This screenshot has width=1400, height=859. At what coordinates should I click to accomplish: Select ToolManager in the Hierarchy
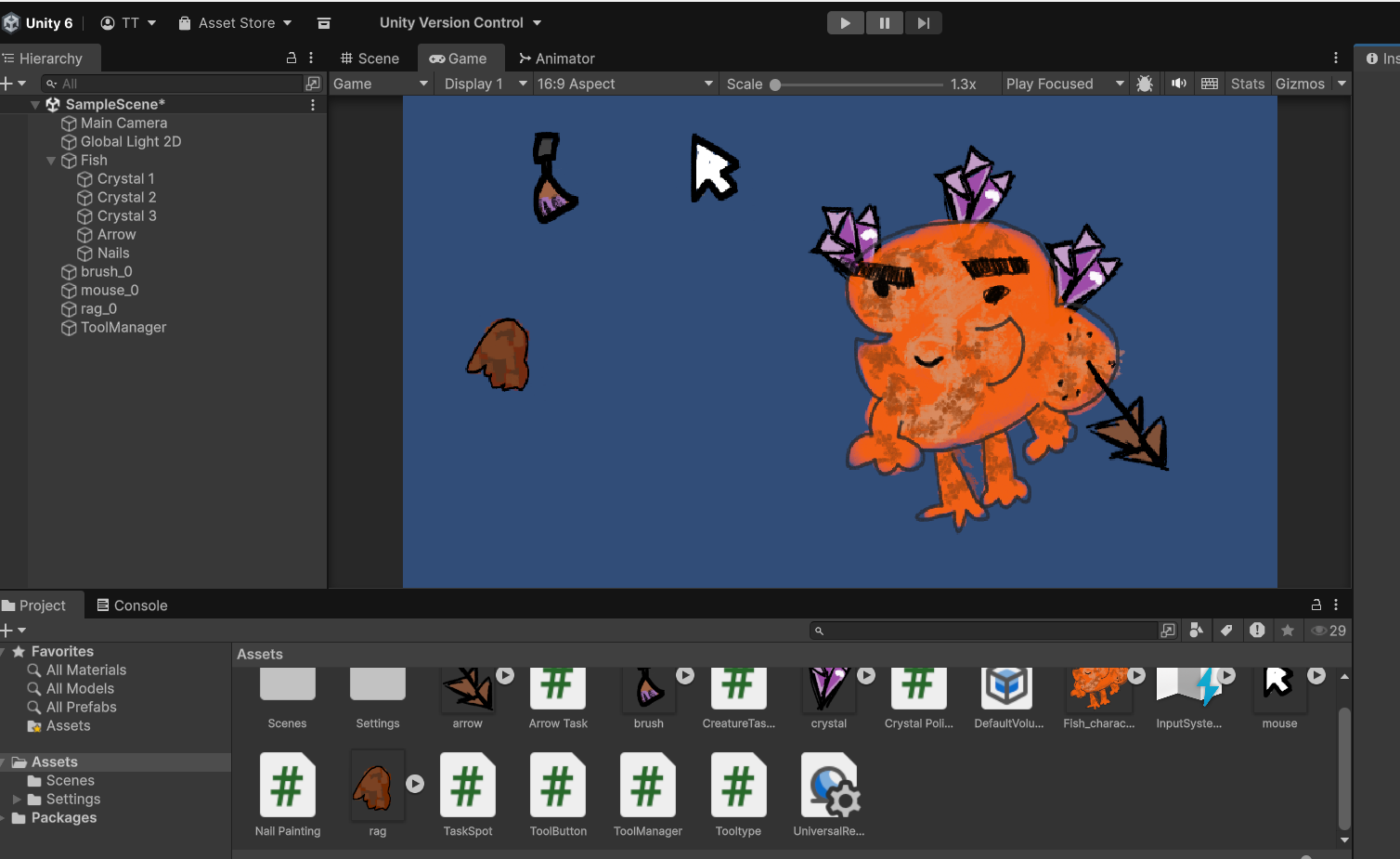[123, 328]
